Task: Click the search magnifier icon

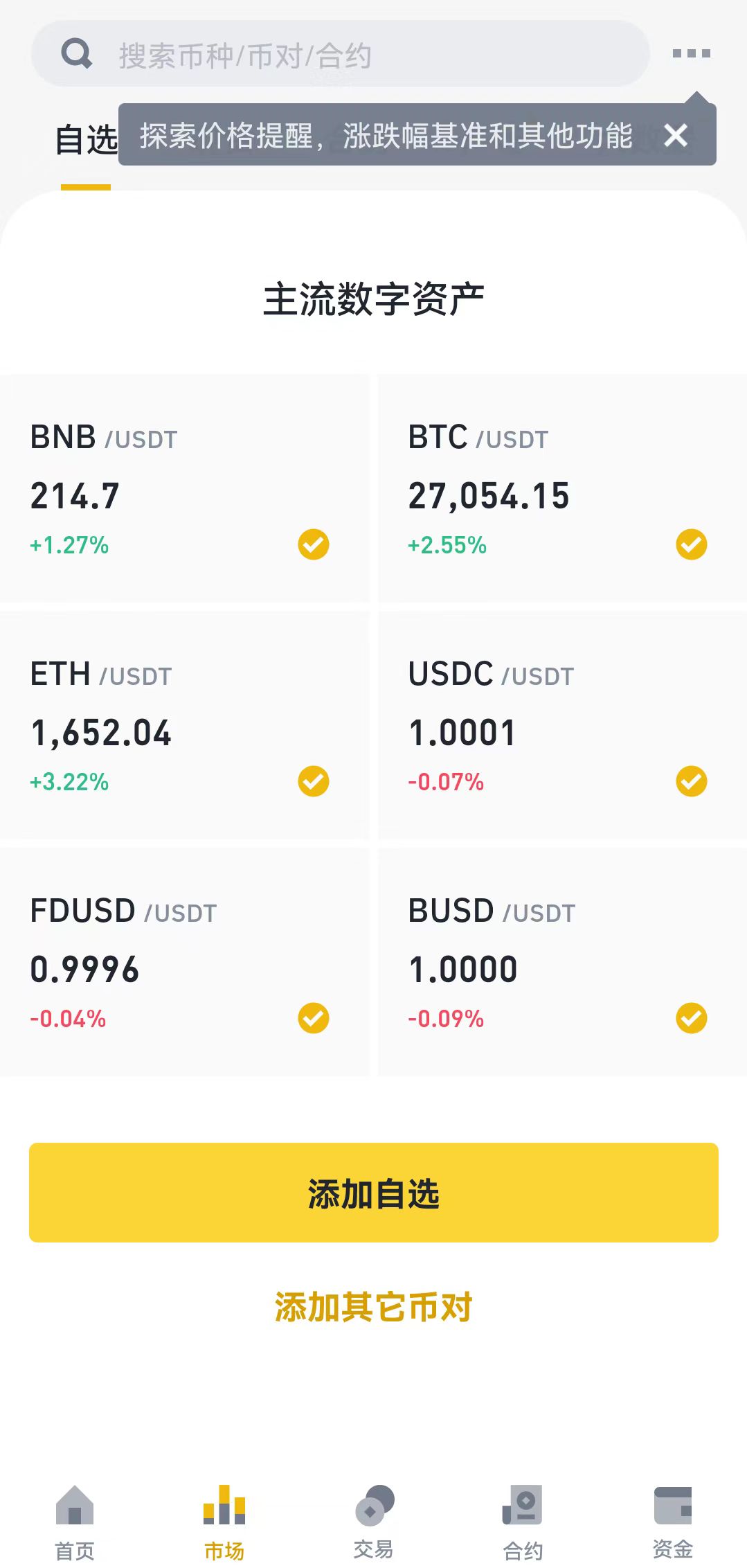Action: (x=76, y=53)
